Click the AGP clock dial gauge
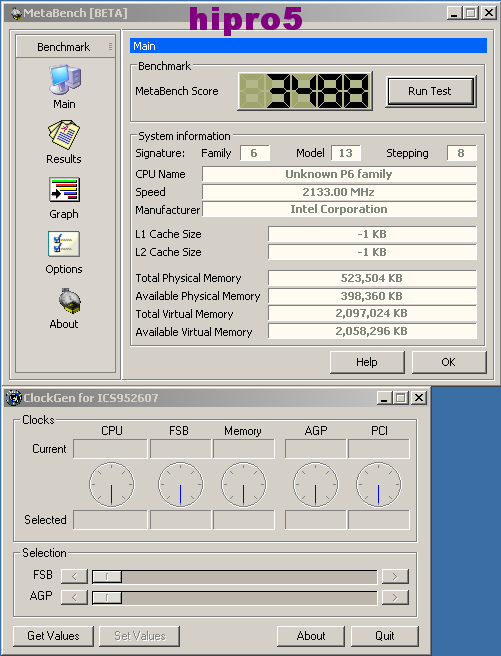This screenshot has width=501, height=656. [x=316, y=484]
